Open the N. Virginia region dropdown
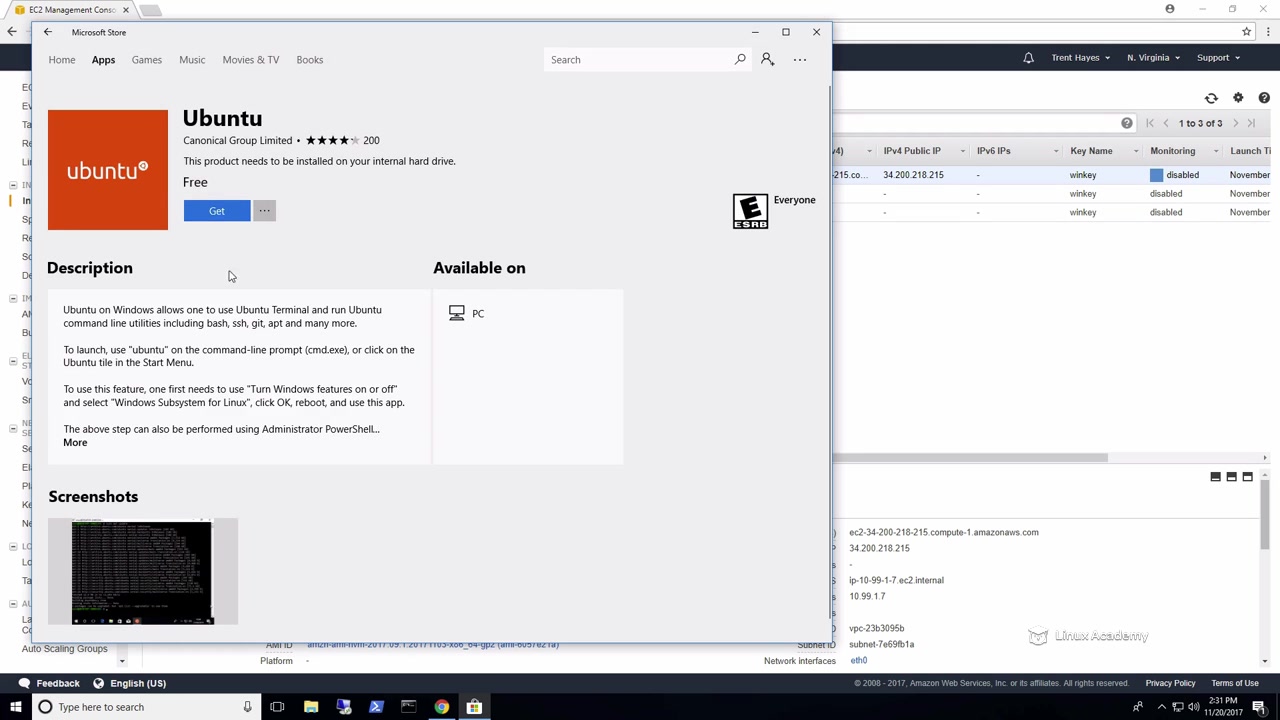1280x720 pixels. point(1153,58)
